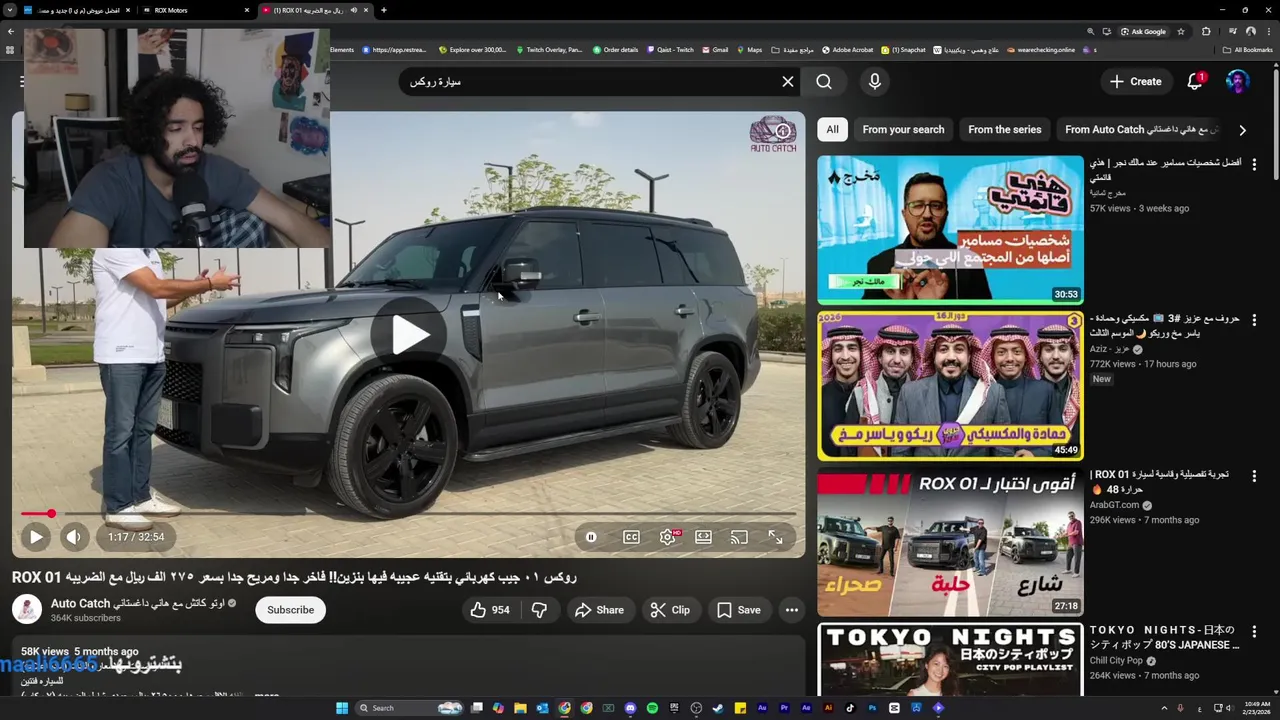The width and height of the screenshot is (1280, 720).
Task: Open Premiere Pro from the taskbar
Action: (784, 708)
